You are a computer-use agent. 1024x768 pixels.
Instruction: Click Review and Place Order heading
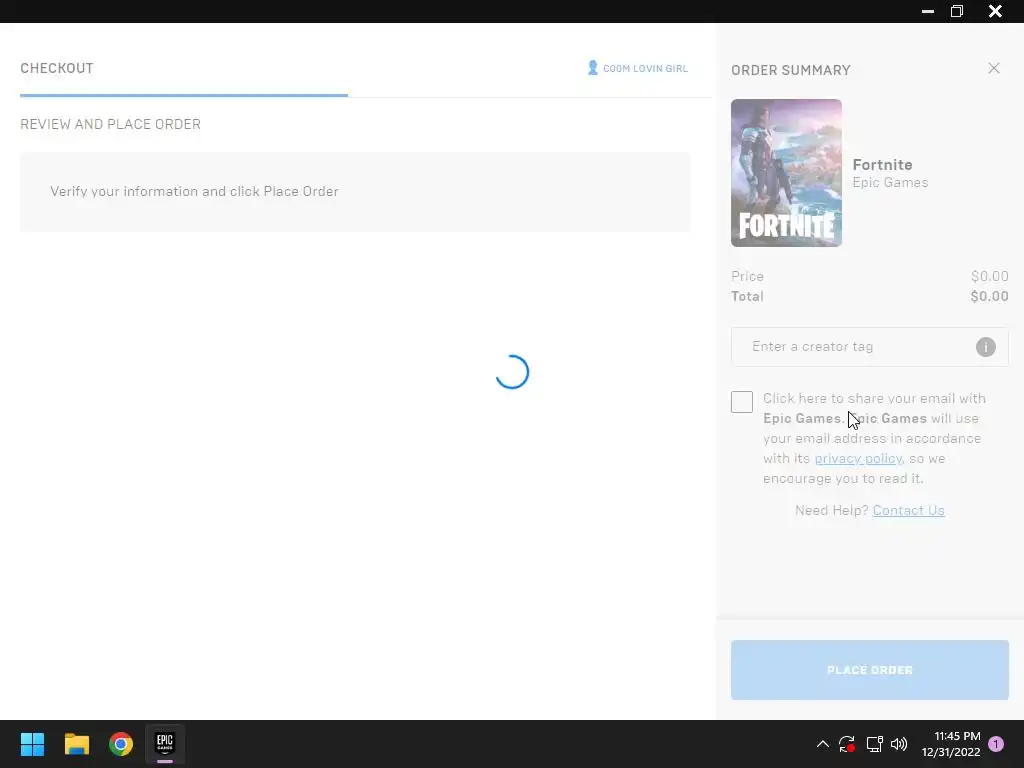110,124
